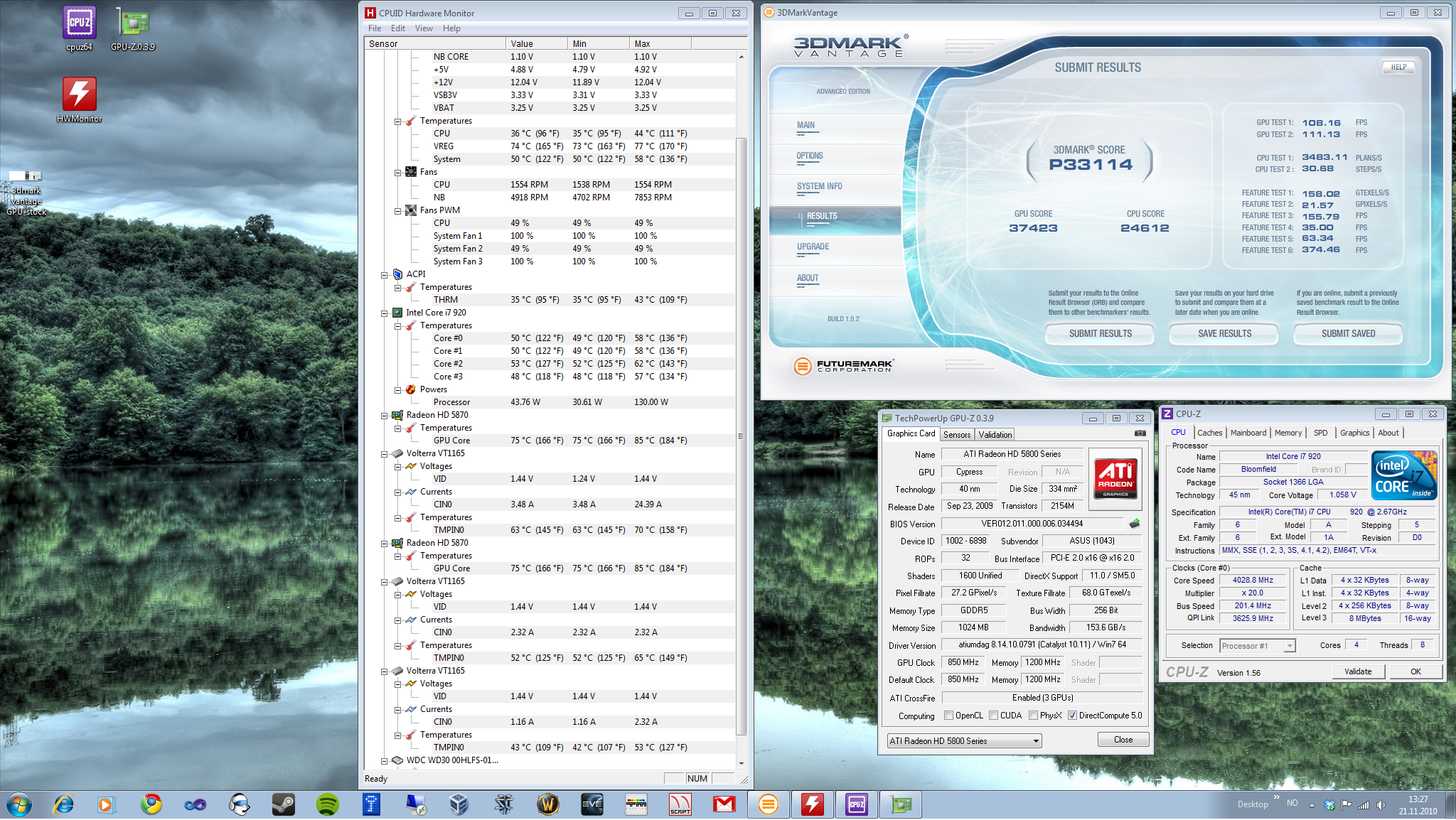Enable the PhysX checkbox in GPU-Z

1033,716
